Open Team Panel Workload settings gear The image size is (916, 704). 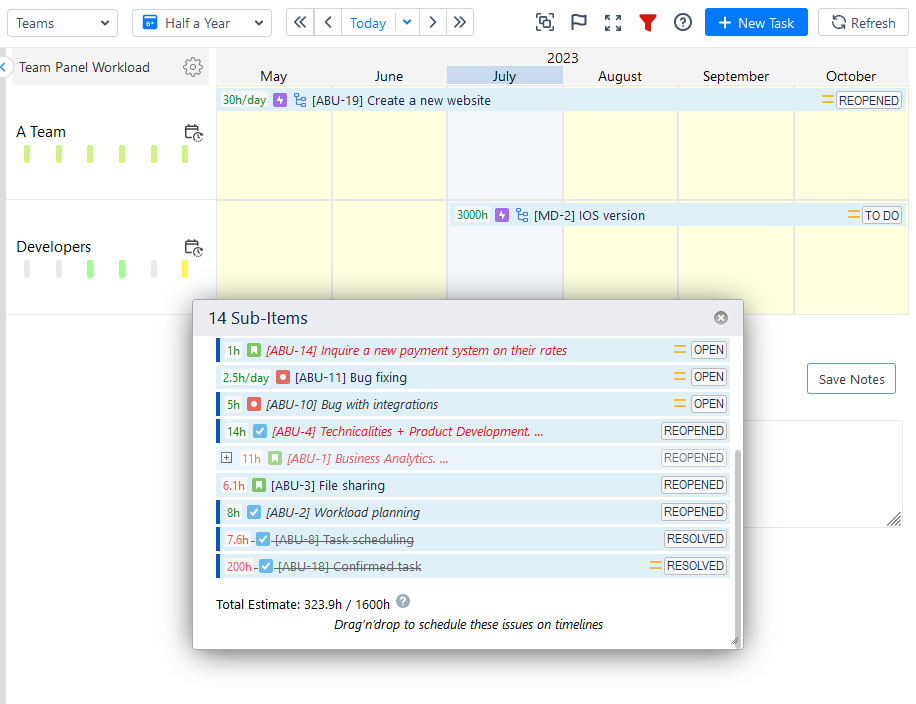tap(193, 67)
